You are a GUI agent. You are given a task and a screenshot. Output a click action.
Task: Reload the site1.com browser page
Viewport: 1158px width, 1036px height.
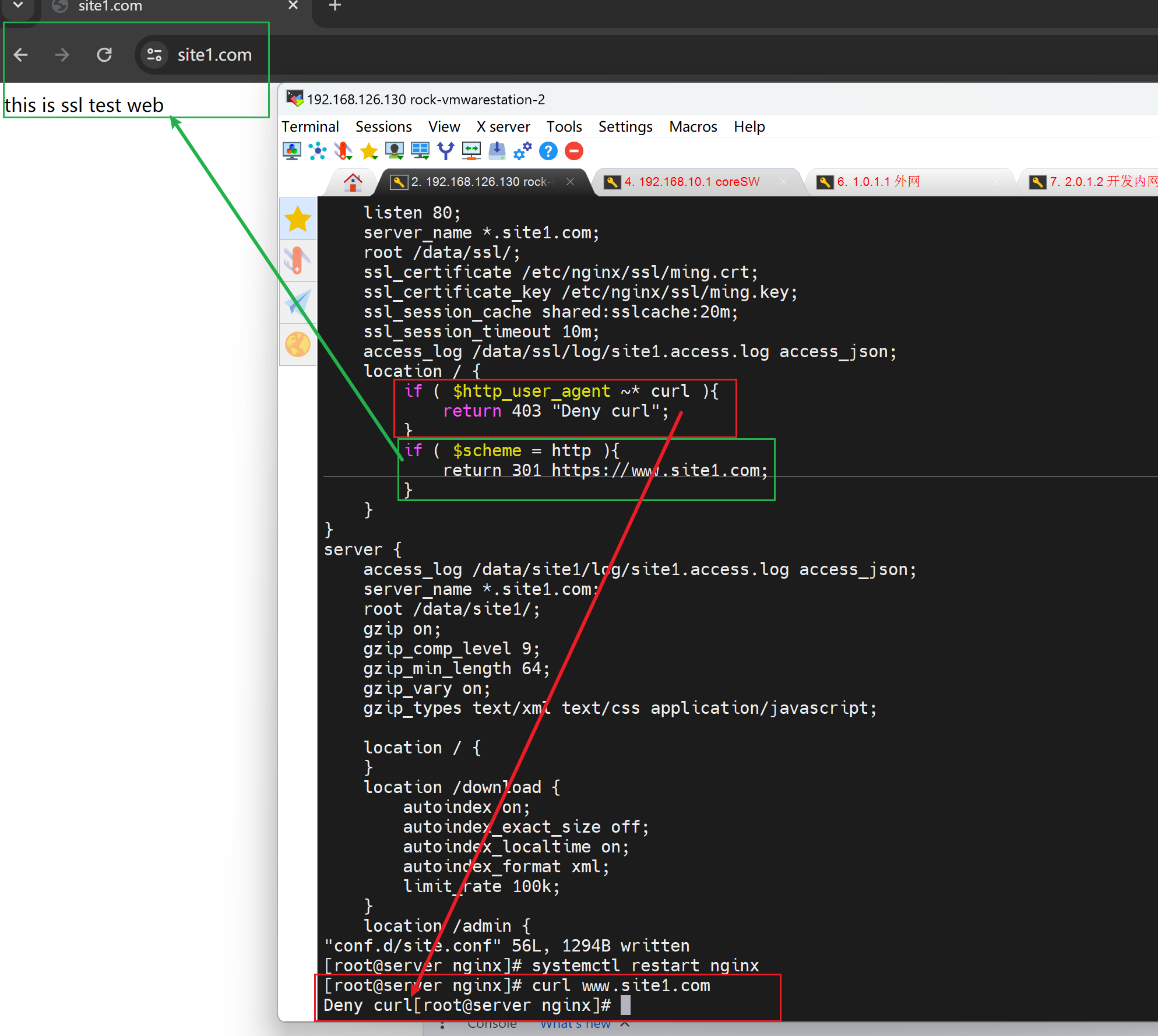coord(104,55)
